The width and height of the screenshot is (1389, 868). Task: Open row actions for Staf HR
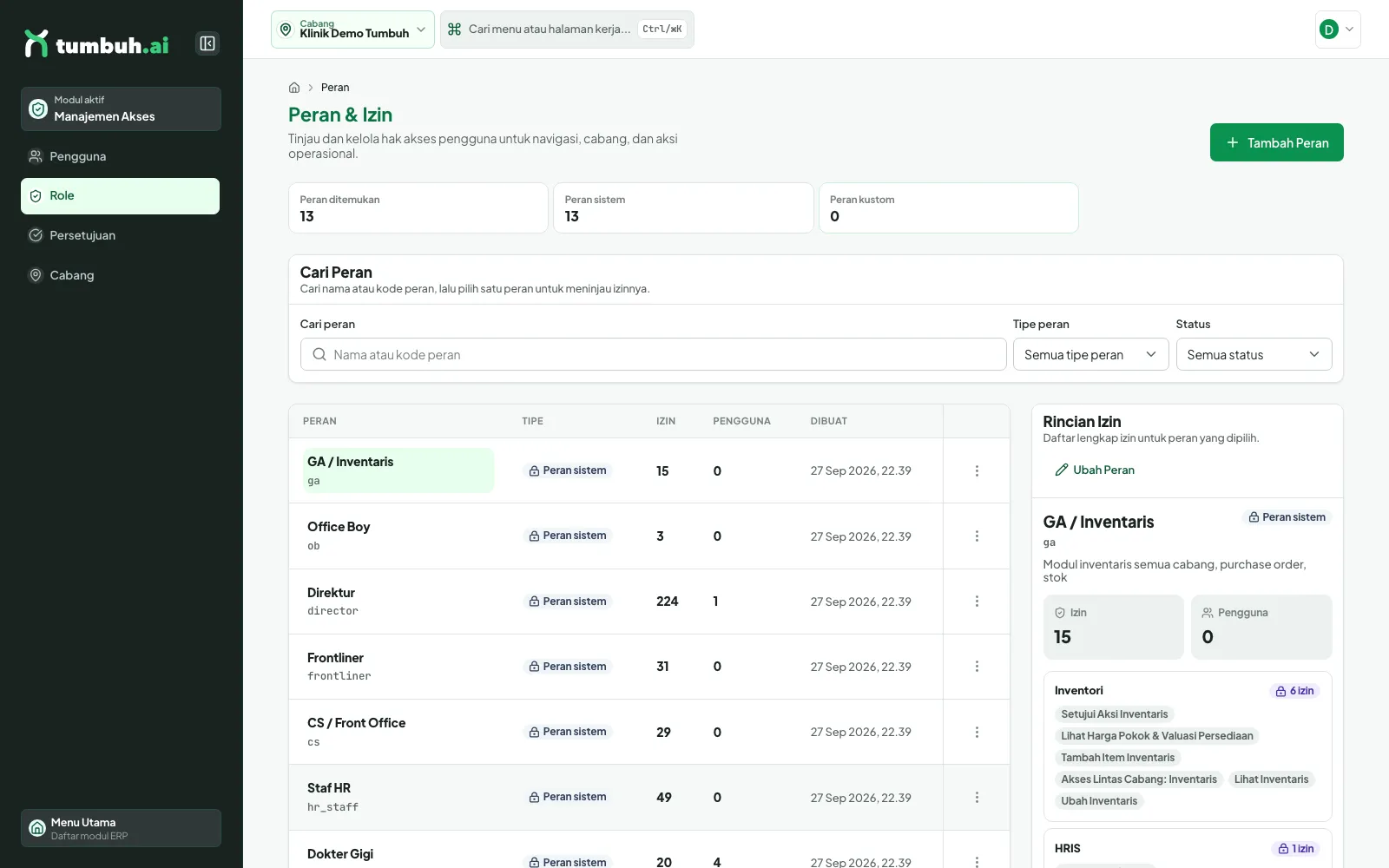[x=977, y=798]
